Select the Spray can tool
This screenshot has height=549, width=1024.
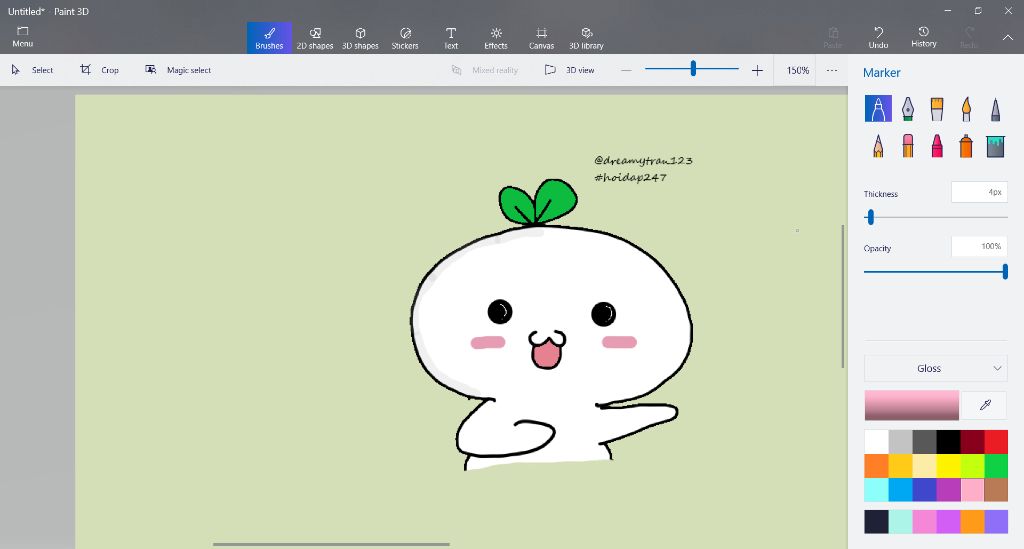coord(966,146)
